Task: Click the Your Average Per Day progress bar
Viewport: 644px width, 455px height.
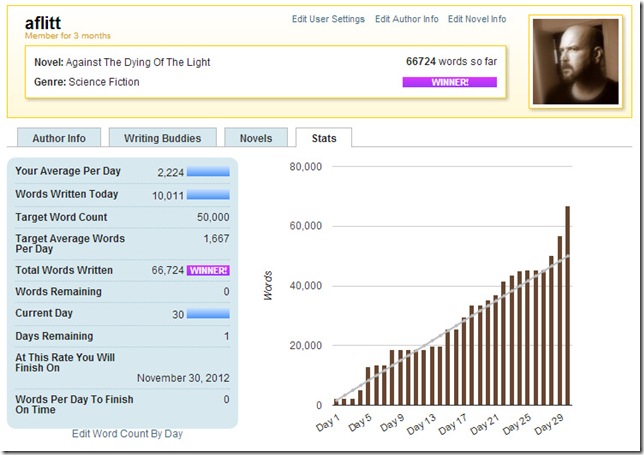Action: 208,171
